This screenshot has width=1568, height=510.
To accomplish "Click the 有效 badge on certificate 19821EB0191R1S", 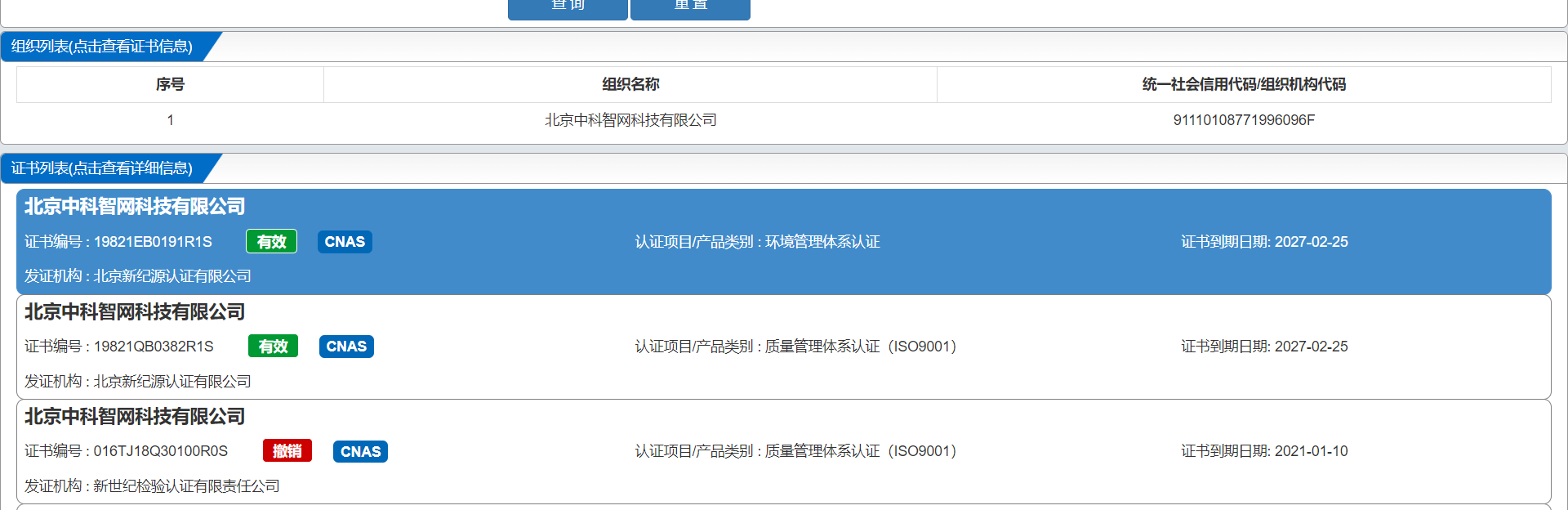I will click(271, 242).
